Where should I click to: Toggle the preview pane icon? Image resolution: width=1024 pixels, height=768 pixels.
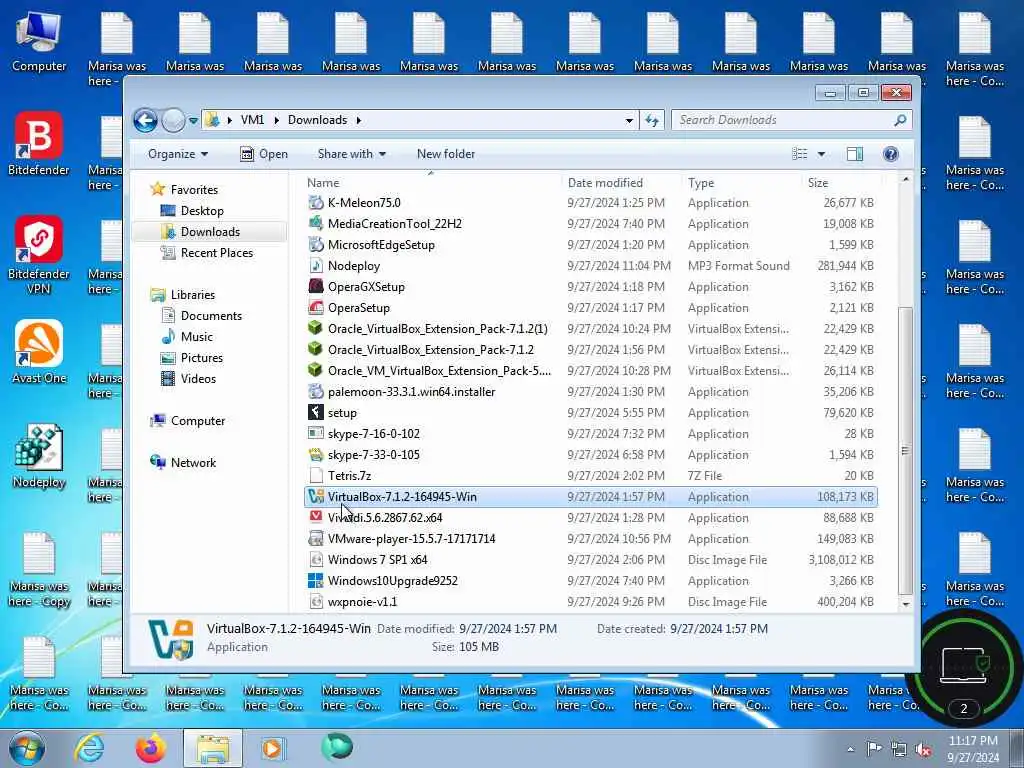pos(854,153)
